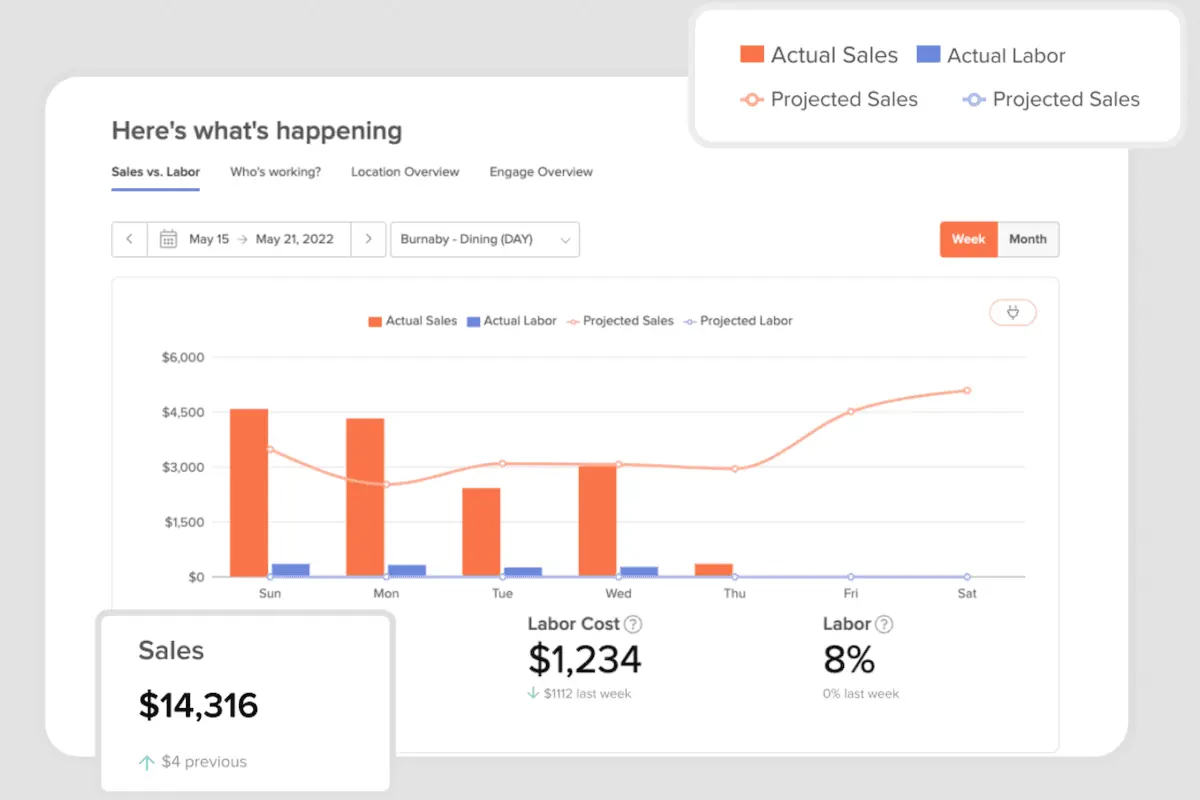Click the Monday Actual Labor bar
Screen dimensions: 1200x800
(407, 571)
